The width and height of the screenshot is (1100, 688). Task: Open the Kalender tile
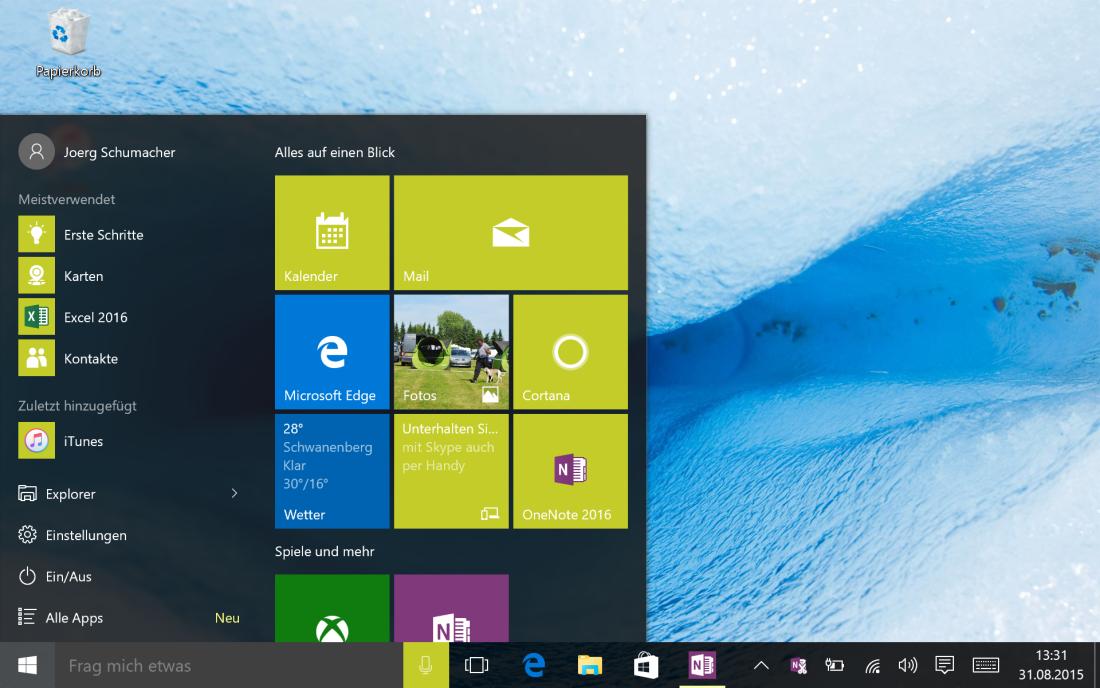[332, 233]
